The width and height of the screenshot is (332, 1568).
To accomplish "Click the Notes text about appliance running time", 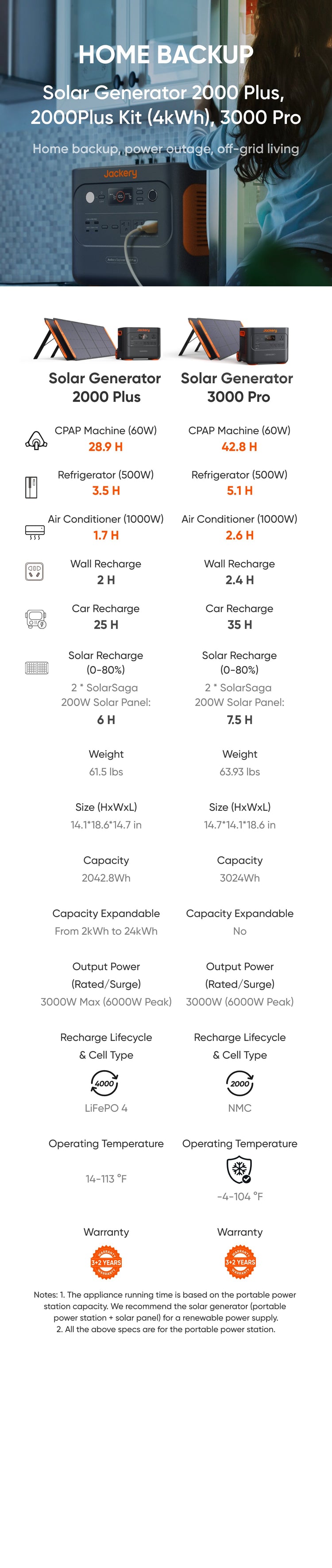I will coord(165,1312).
